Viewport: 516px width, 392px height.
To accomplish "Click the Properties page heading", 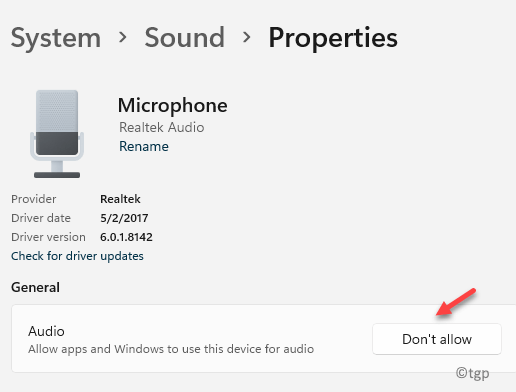I will pyautogui.click(x=333, y=38).
